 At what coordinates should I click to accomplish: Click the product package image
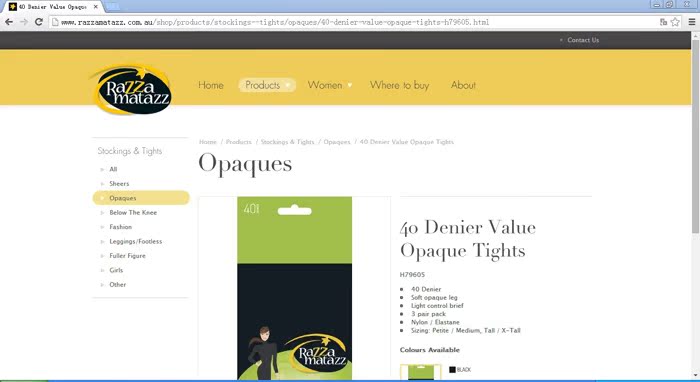tap(295, 288)
